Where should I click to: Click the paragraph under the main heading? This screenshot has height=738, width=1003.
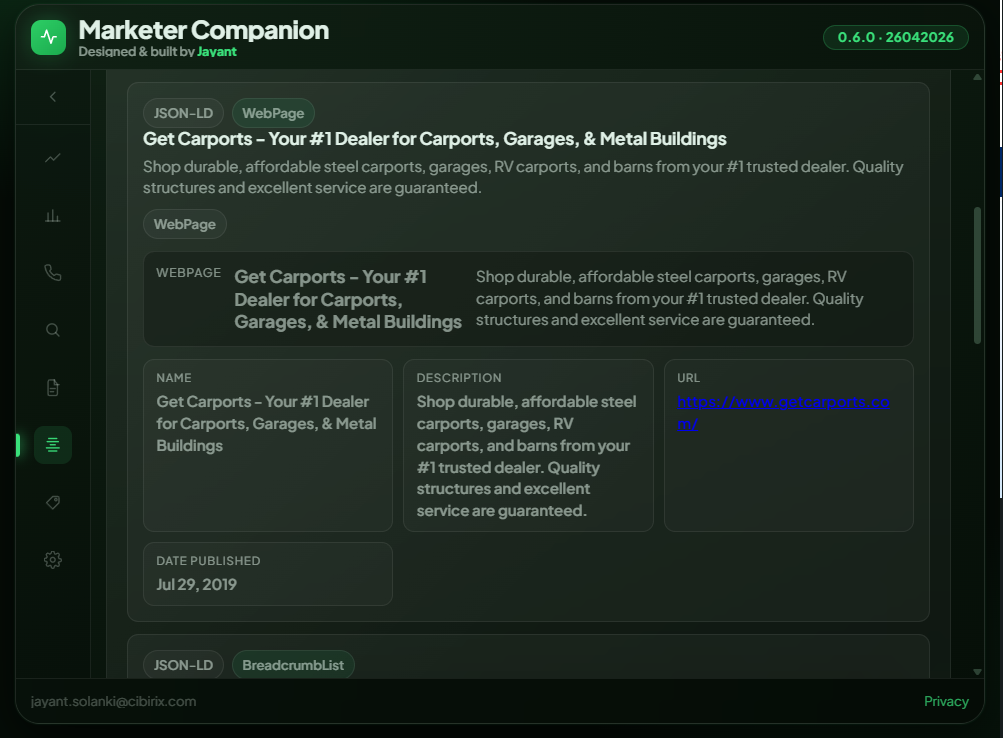pos(523,177)
